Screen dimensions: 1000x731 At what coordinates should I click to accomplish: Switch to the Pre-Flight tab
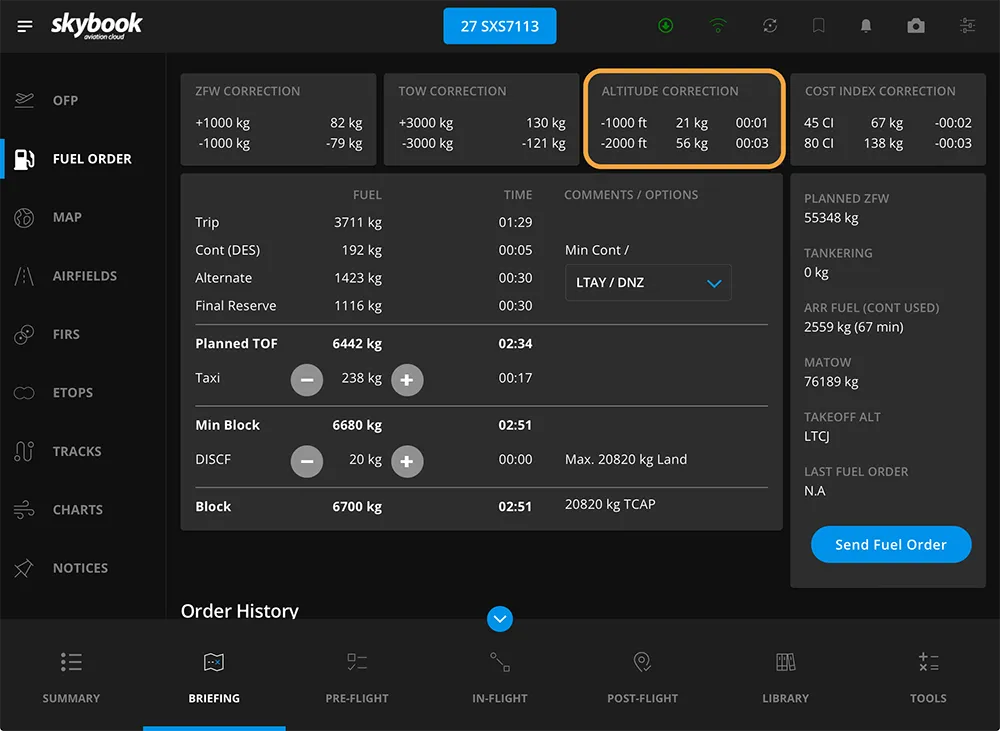click(x=357, y=677)
